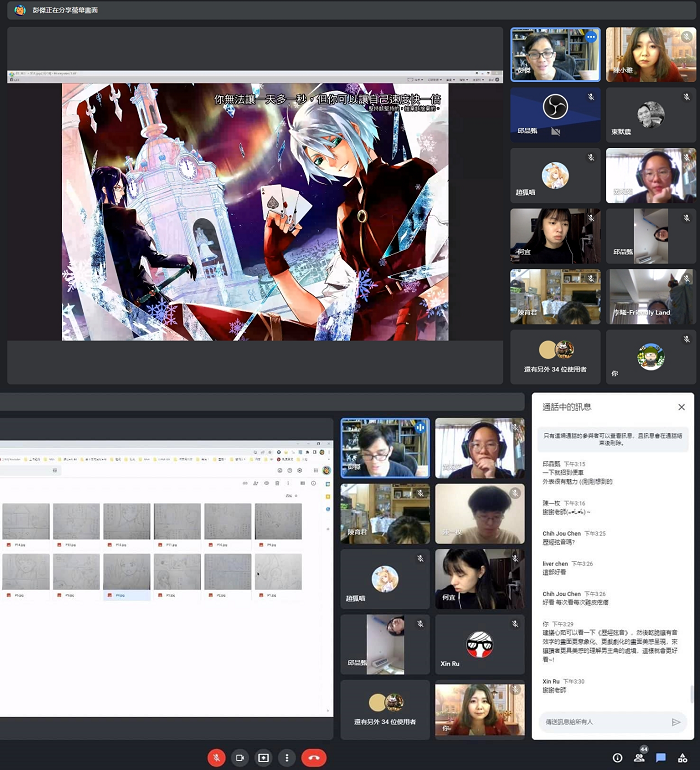
Task: Open the activities shapes icon
Action: pos(682,758)
